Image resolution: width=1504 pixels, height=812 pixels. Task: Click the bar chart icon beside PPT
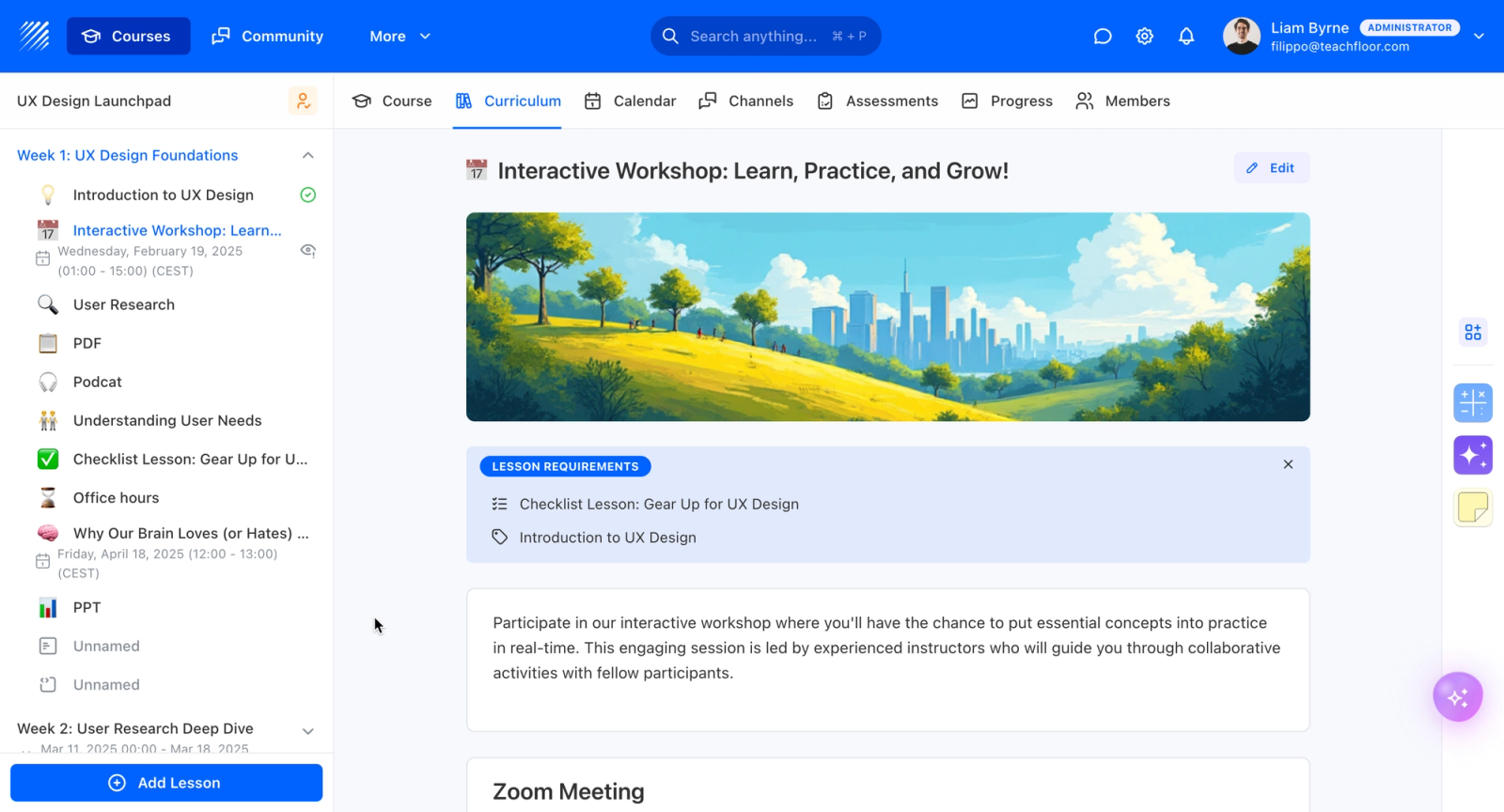(48, 607)
